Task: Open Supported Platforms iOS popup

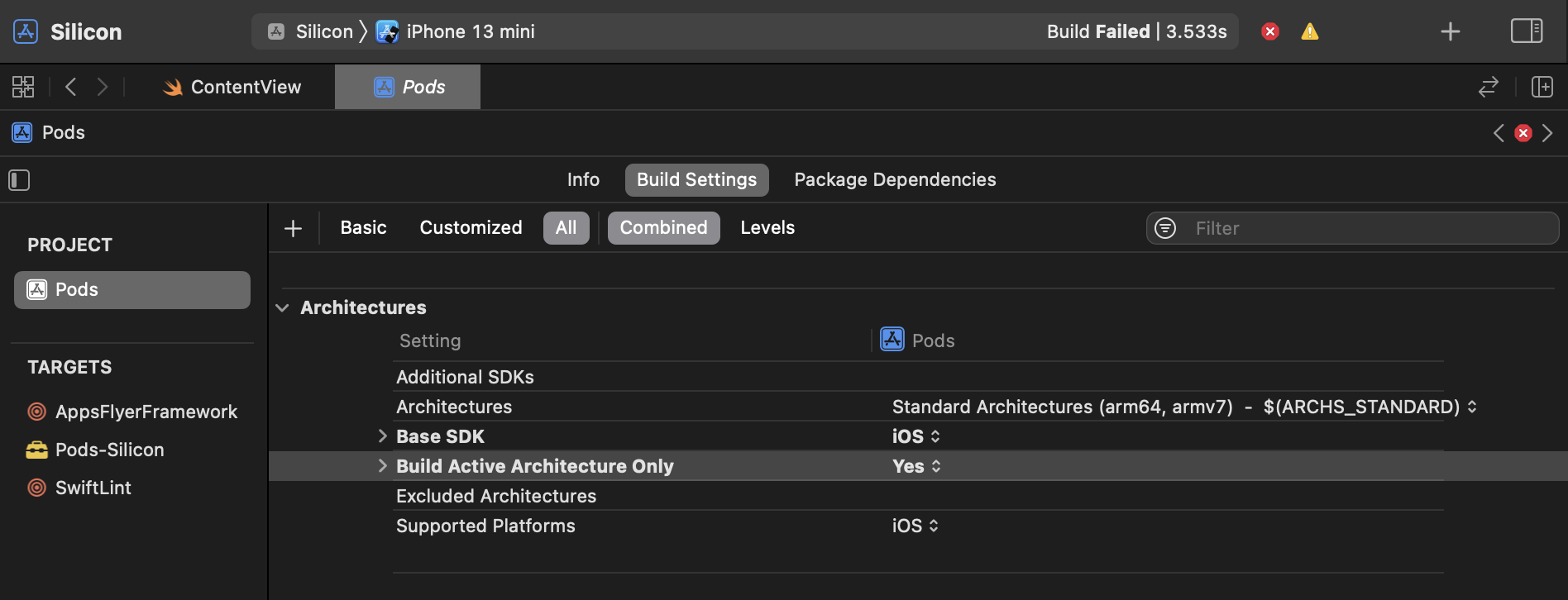Action: [915, 526]
